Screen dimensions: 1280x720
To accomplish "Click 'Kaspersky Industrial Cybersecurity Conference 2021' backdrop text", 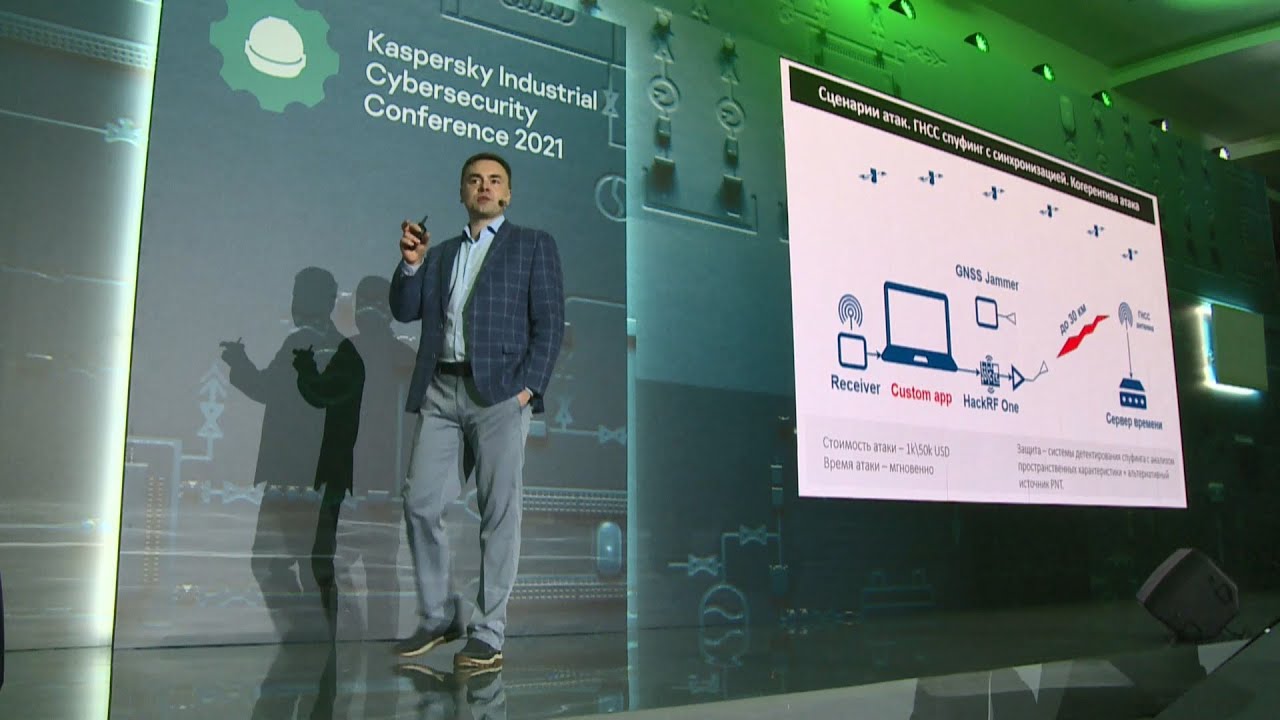I will 482,94.
